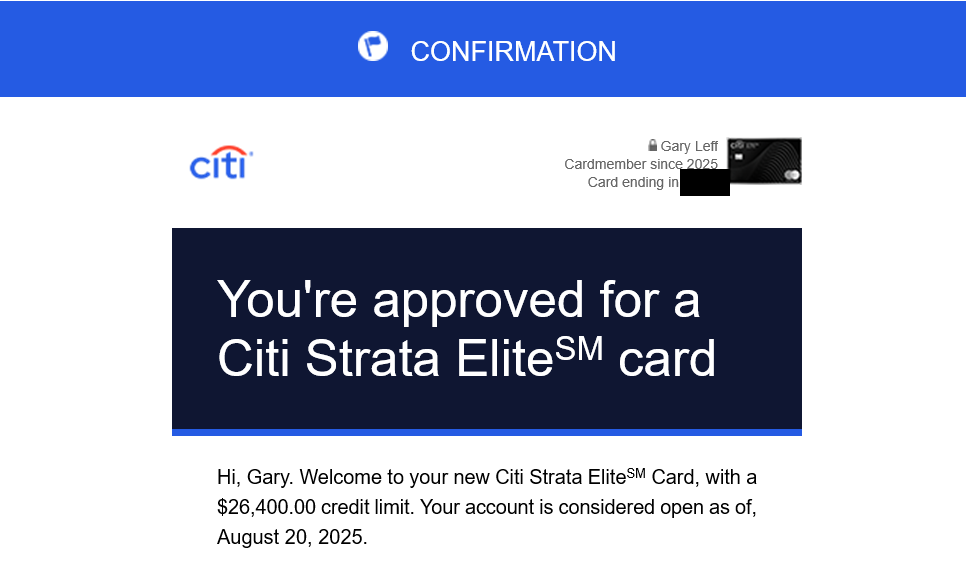Click the Cardmember since 2025 text
The height and width of the screenshot is (561, 966).
641,164
